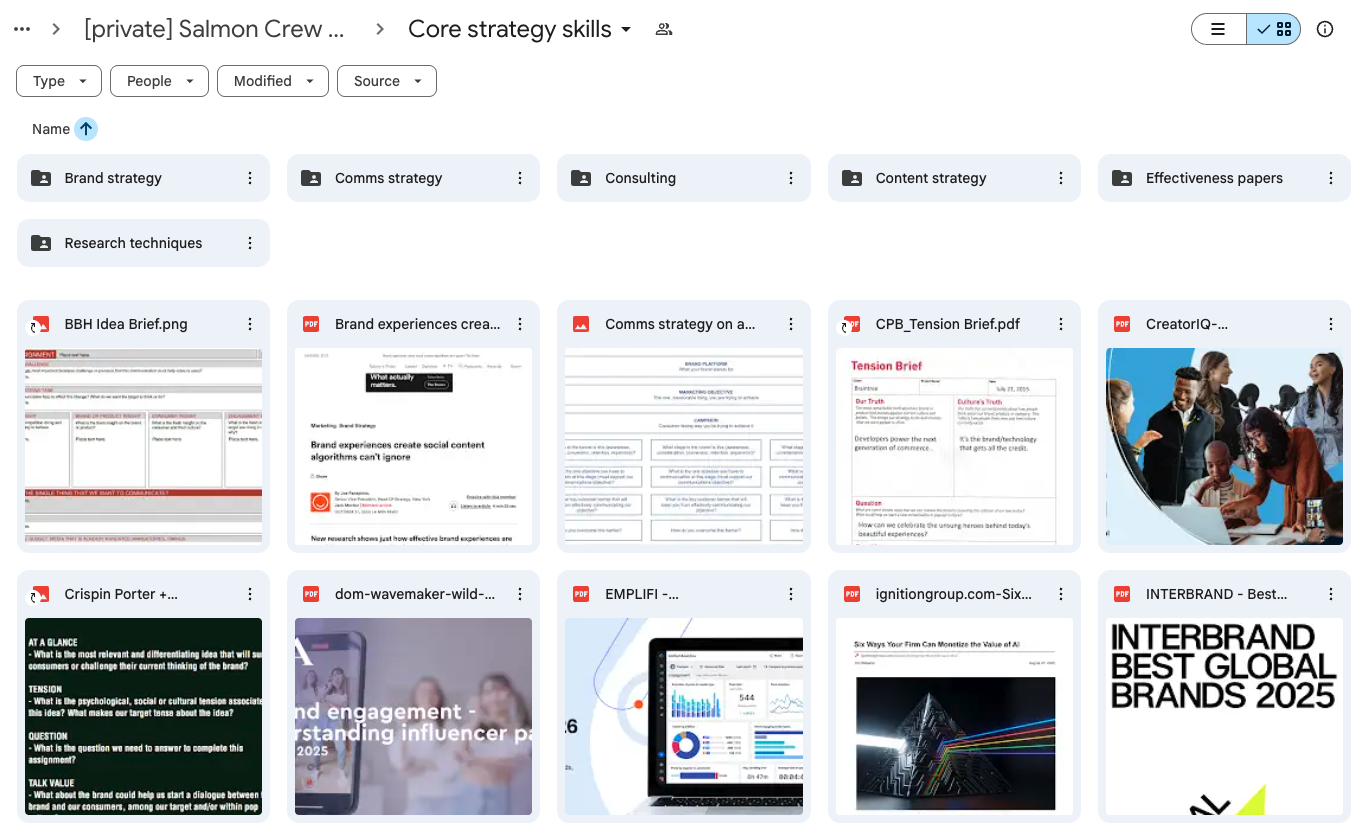Click the CPB_Tension Brief.pdf file name
The width and height of the screenshot is (1357, 832).
pyautogui.click(x=948, y=324)
